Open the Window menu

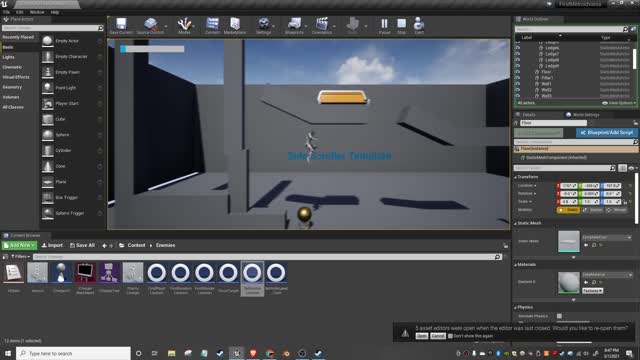37,12
